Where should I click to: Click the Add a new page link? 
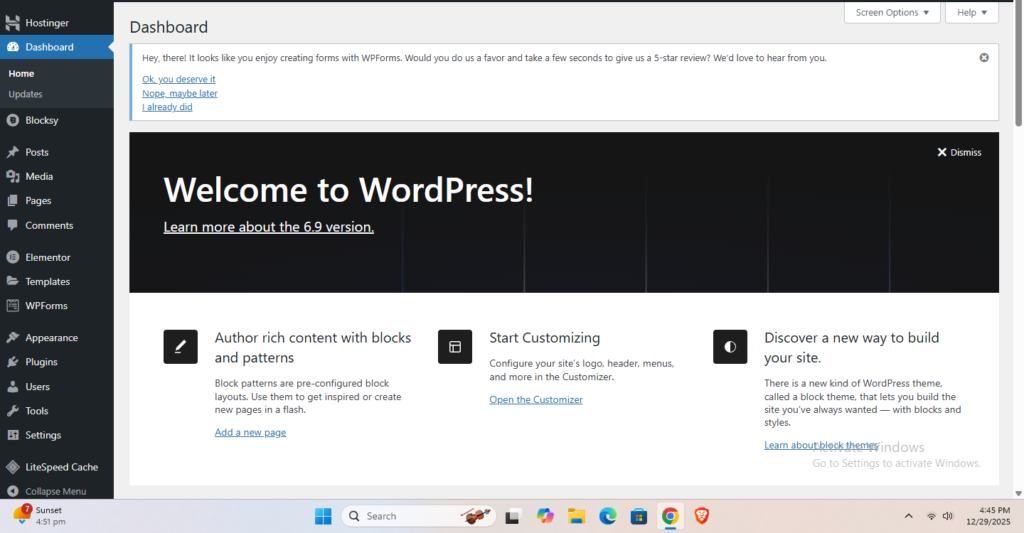point(250,432)
